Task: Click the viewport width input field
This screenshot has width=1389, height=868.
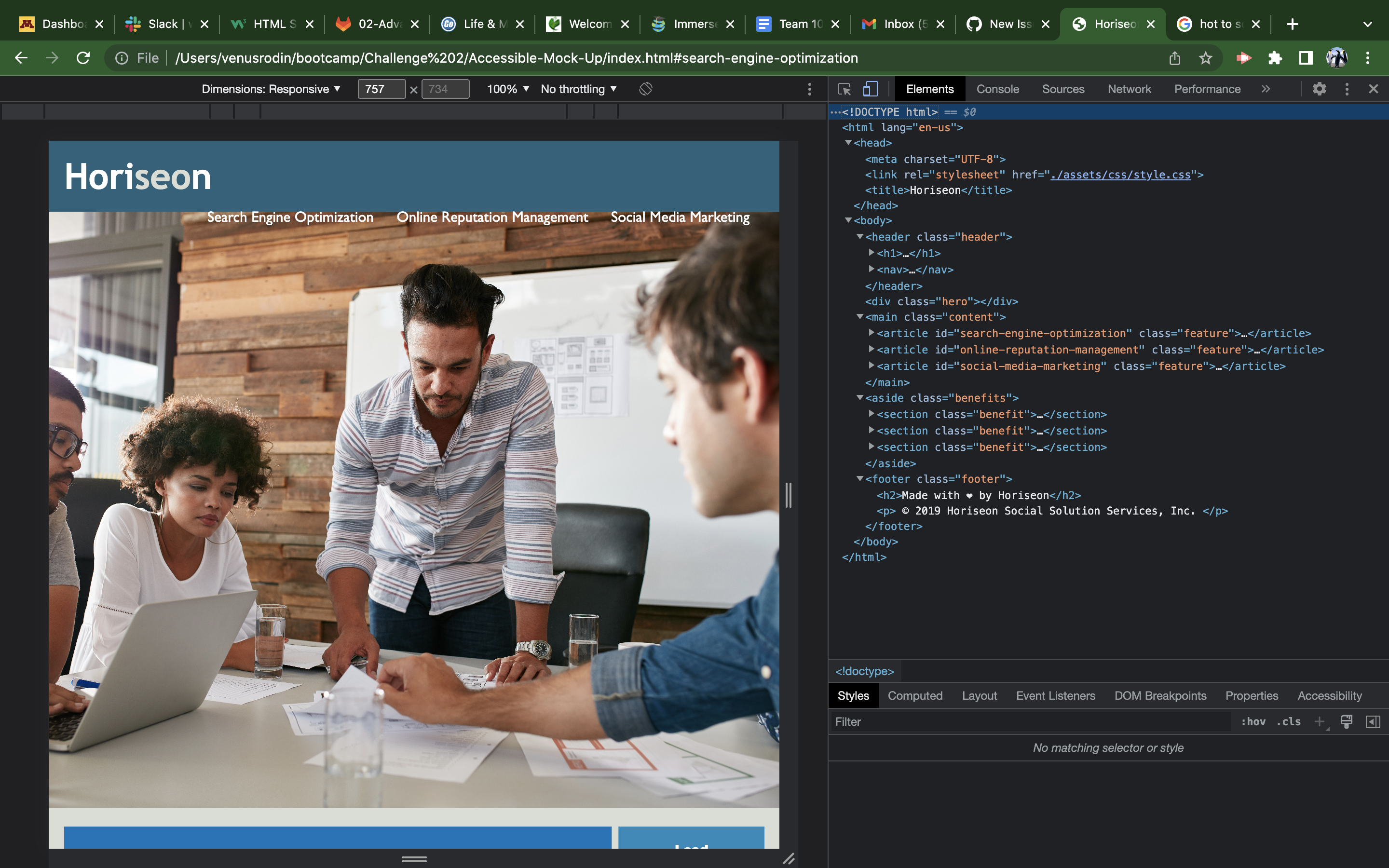Action: coord(381,89)
